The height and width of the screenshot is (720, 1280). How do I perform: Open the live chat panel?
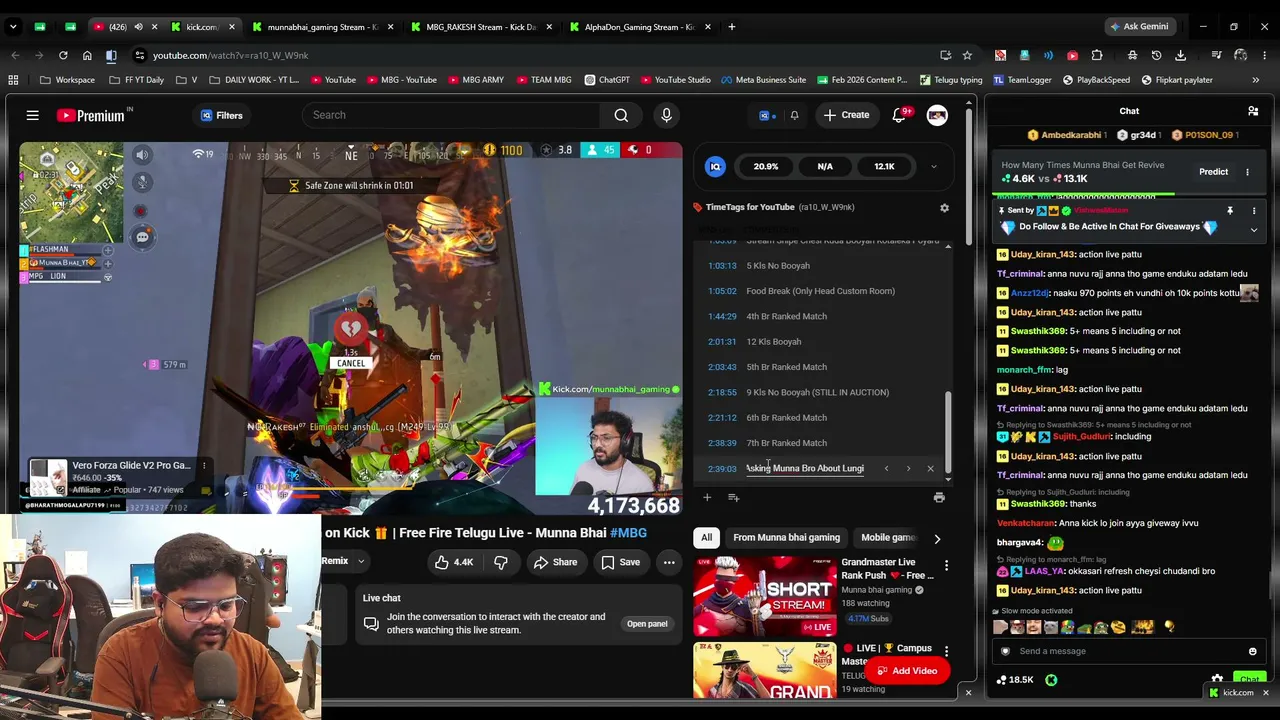647,624
